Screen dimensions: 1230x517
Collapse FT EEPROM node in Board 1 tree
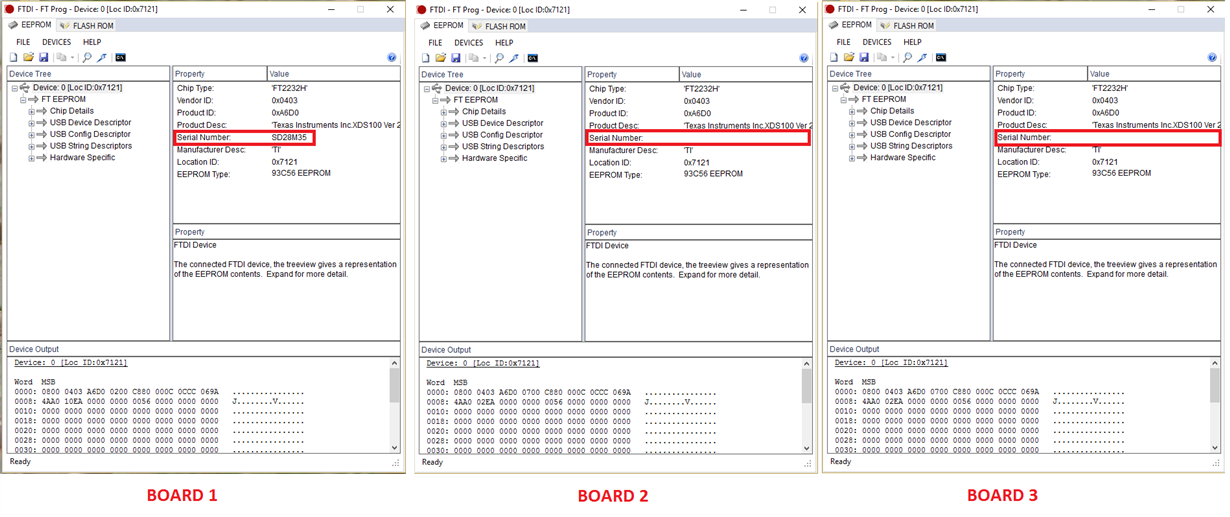click(x=23, y=100)
